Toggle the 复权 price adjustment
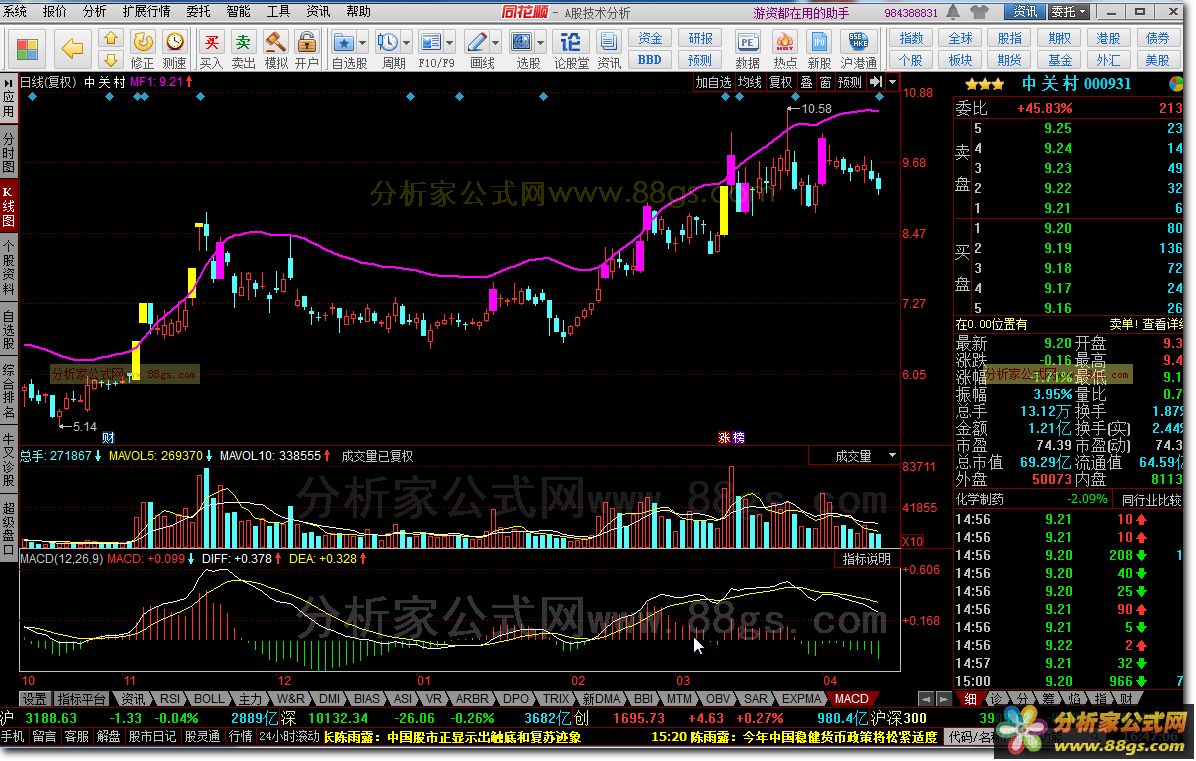Image resolution: width=1196 pixels, height=761 pixels. (780, 82)
